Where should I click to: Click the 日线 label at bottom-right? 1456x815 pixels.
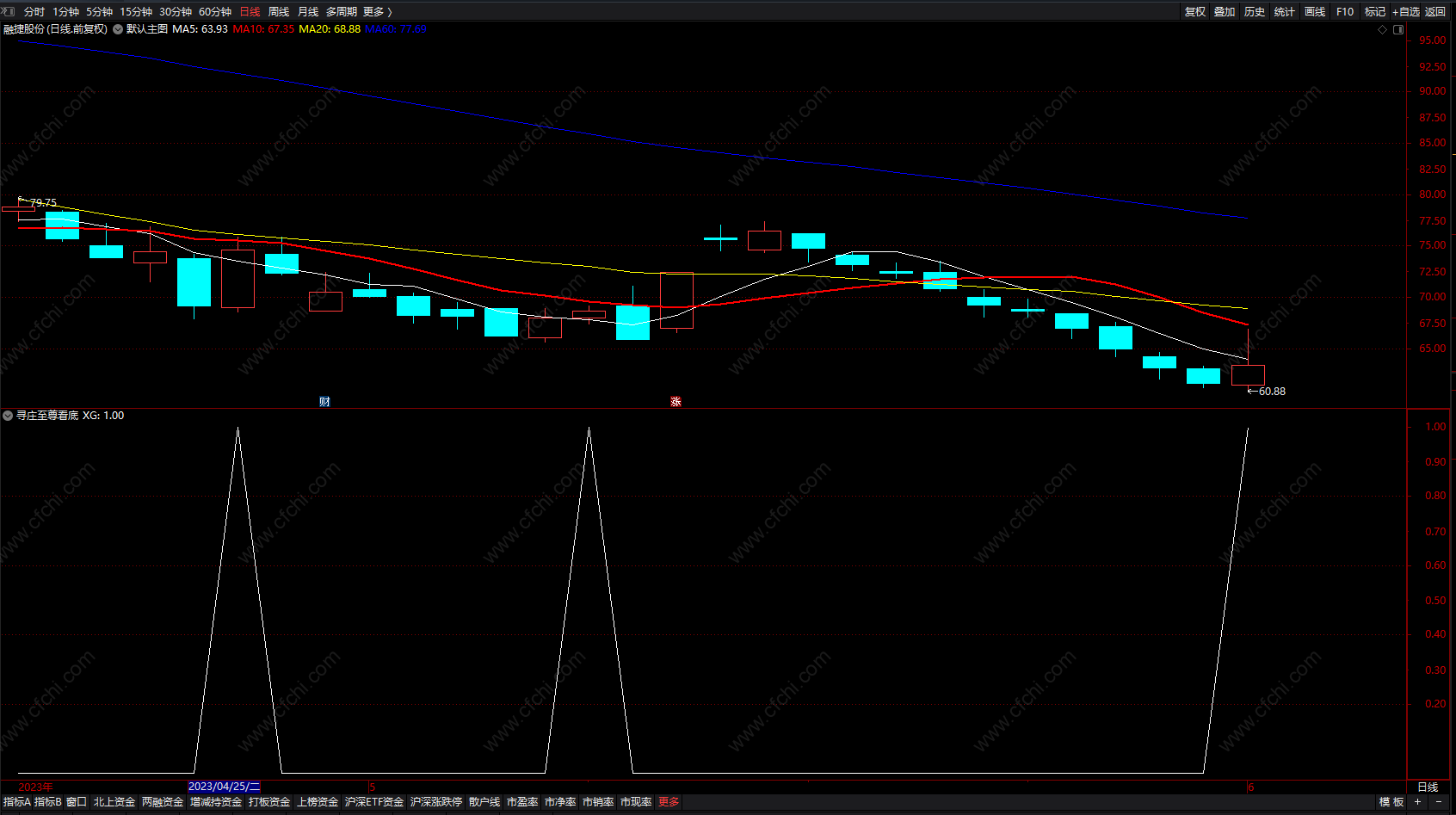click(x=1428, y=787)
